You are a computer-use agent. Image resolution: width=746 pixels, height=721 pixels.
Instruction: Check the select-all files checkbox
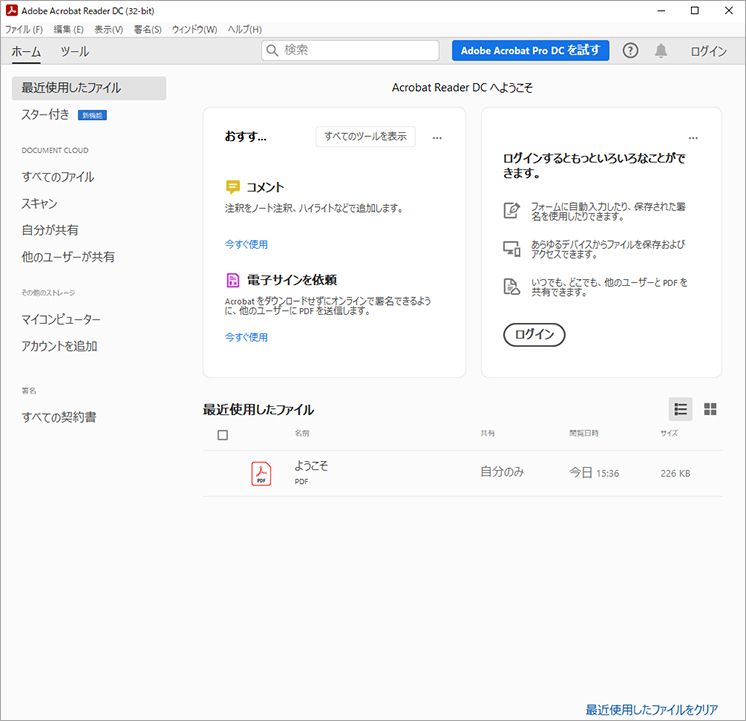(223, 435)
